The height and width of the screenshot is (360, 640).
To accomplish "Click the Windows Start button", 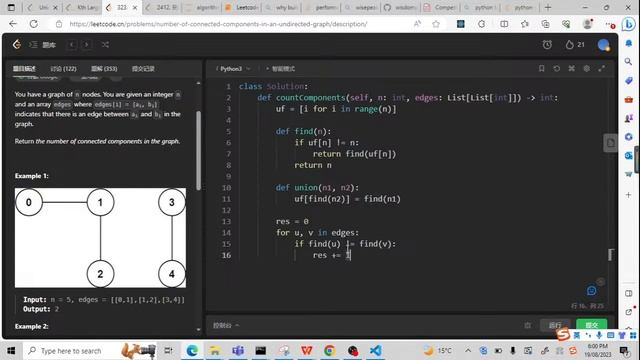I will click(x=11, y=351).
